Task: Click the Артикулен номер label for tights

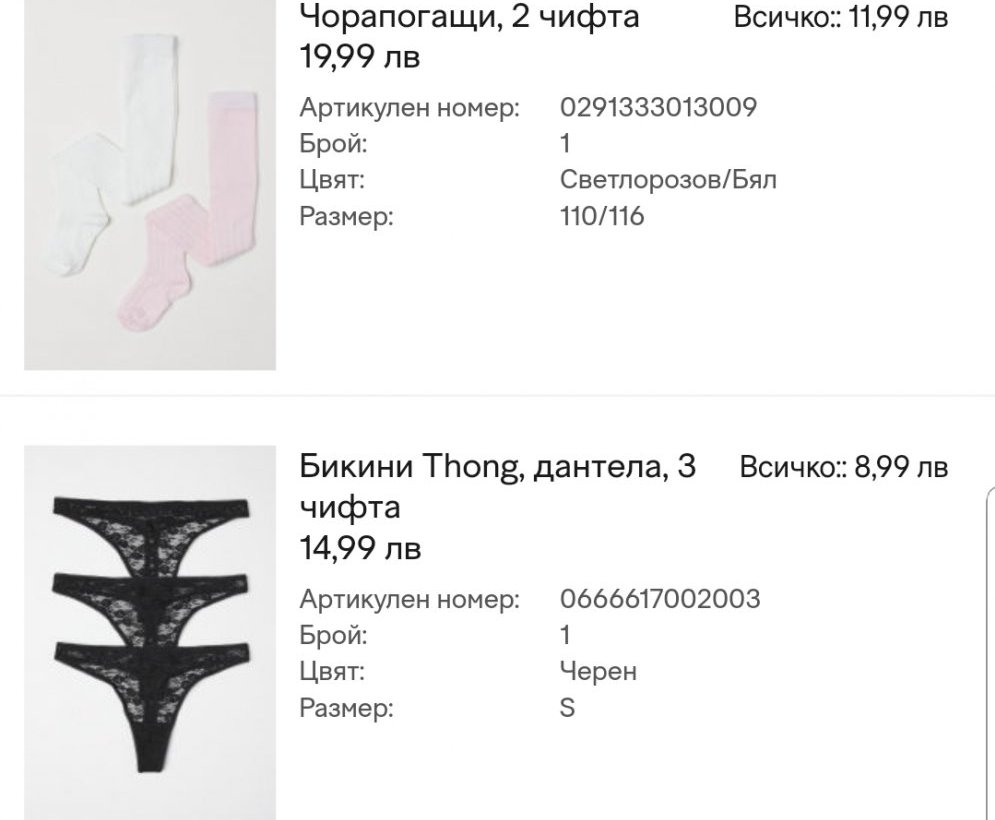Action: tap(409, 108)
